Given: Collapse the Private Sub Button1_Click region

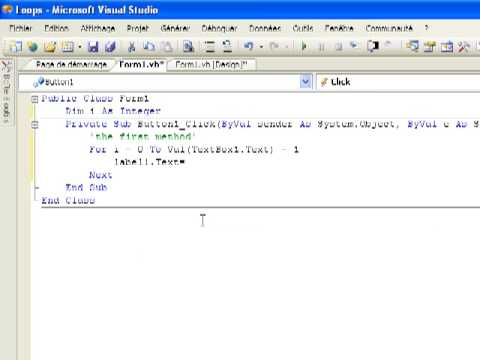Looking at the screenshot, I should pos(35,125).
